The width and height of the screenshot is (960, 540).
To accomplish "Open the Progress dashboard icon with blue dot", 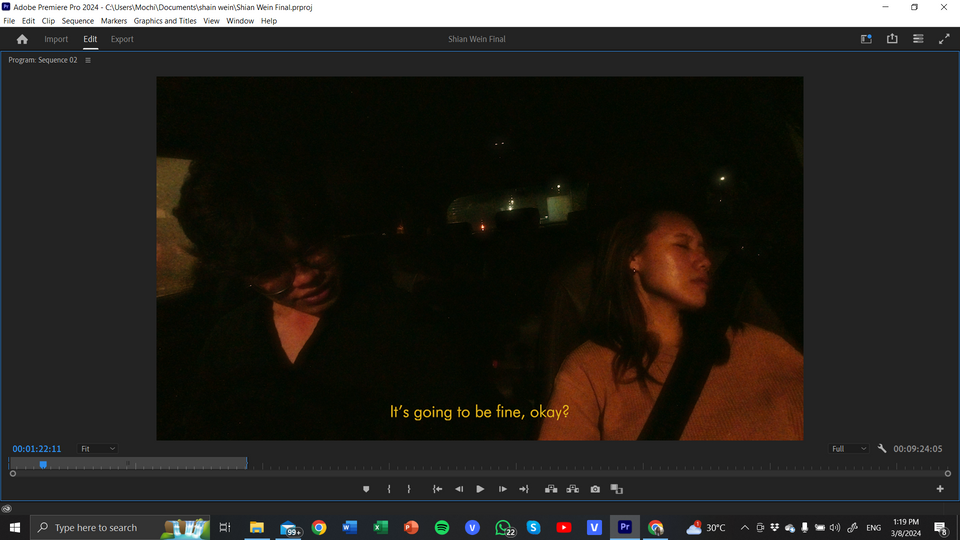I will 866,39.
